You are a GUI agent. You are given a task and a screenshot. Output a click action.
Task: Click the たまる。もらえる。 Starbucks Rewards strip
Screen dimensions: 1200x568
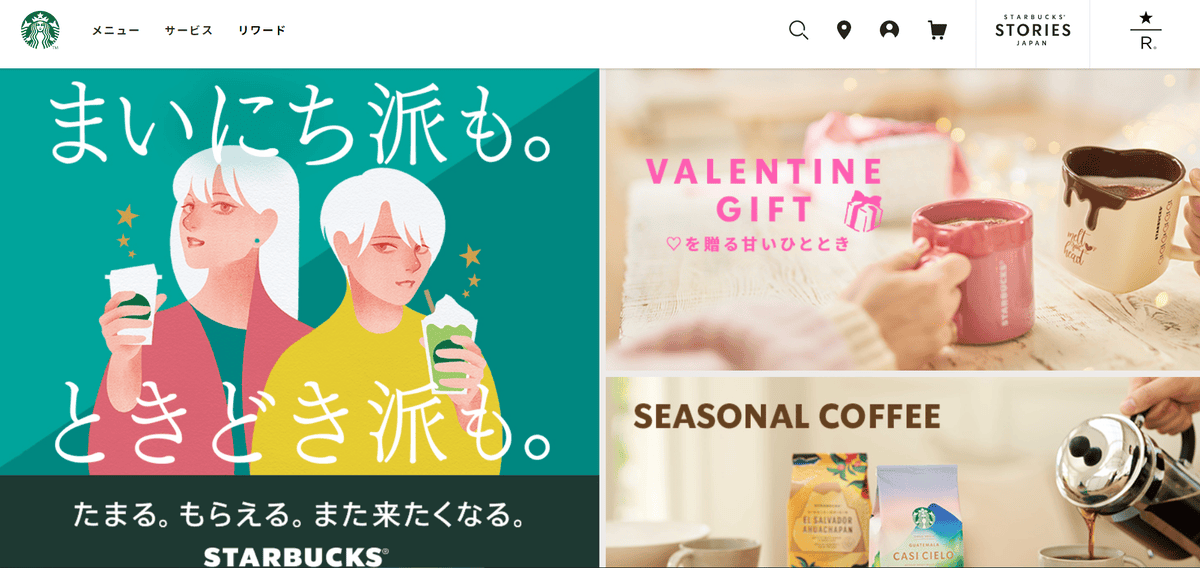[x=300, y=522]
